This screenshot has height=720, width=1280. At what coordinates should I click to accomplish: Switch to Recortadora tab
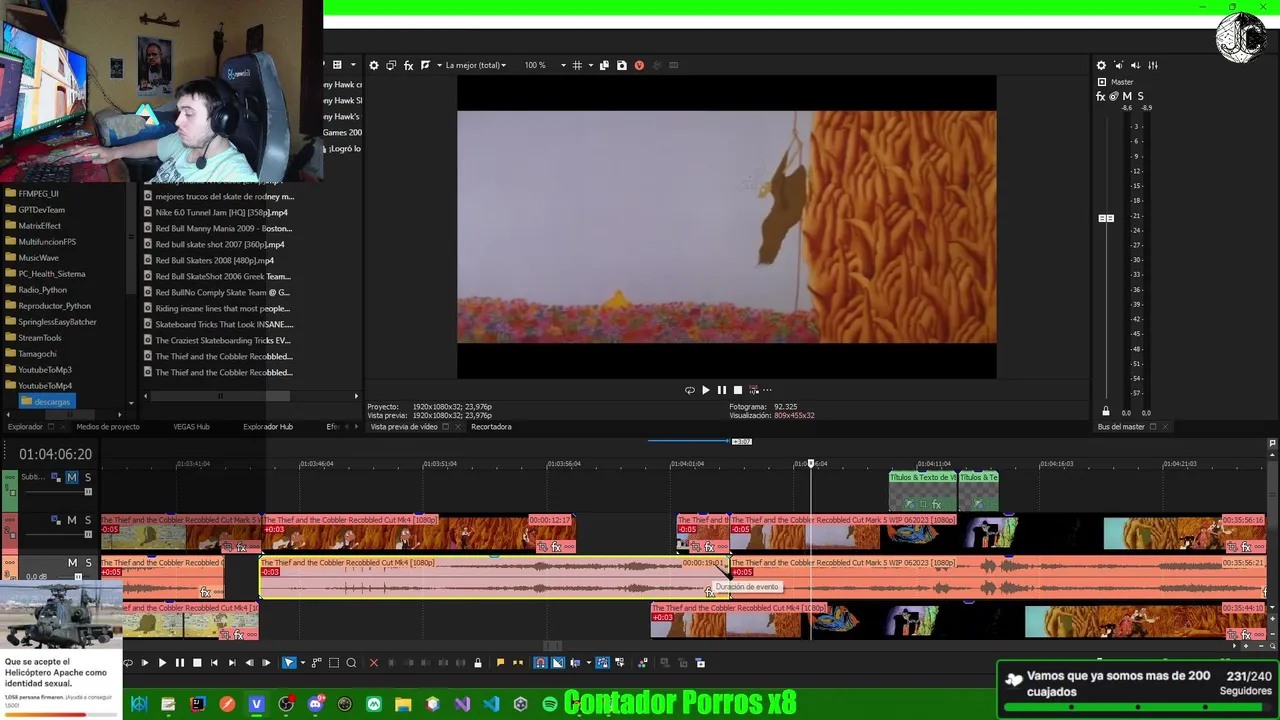point(491,427)
